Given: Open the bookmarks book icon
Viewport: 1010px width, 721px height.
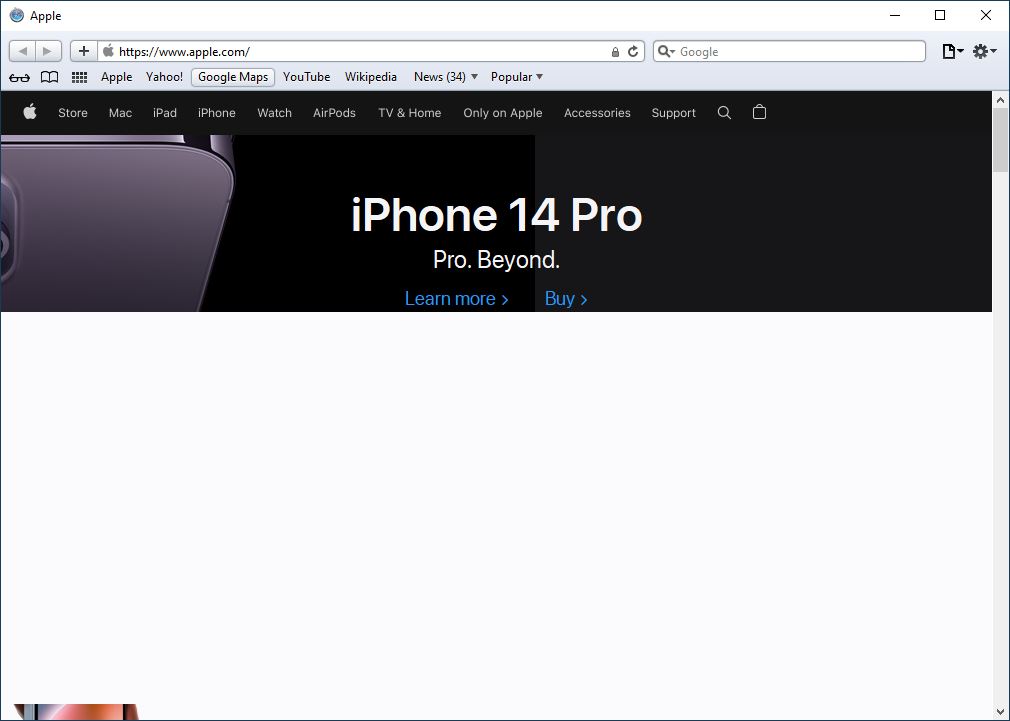Looking at the screenshot, I should 50,77.
